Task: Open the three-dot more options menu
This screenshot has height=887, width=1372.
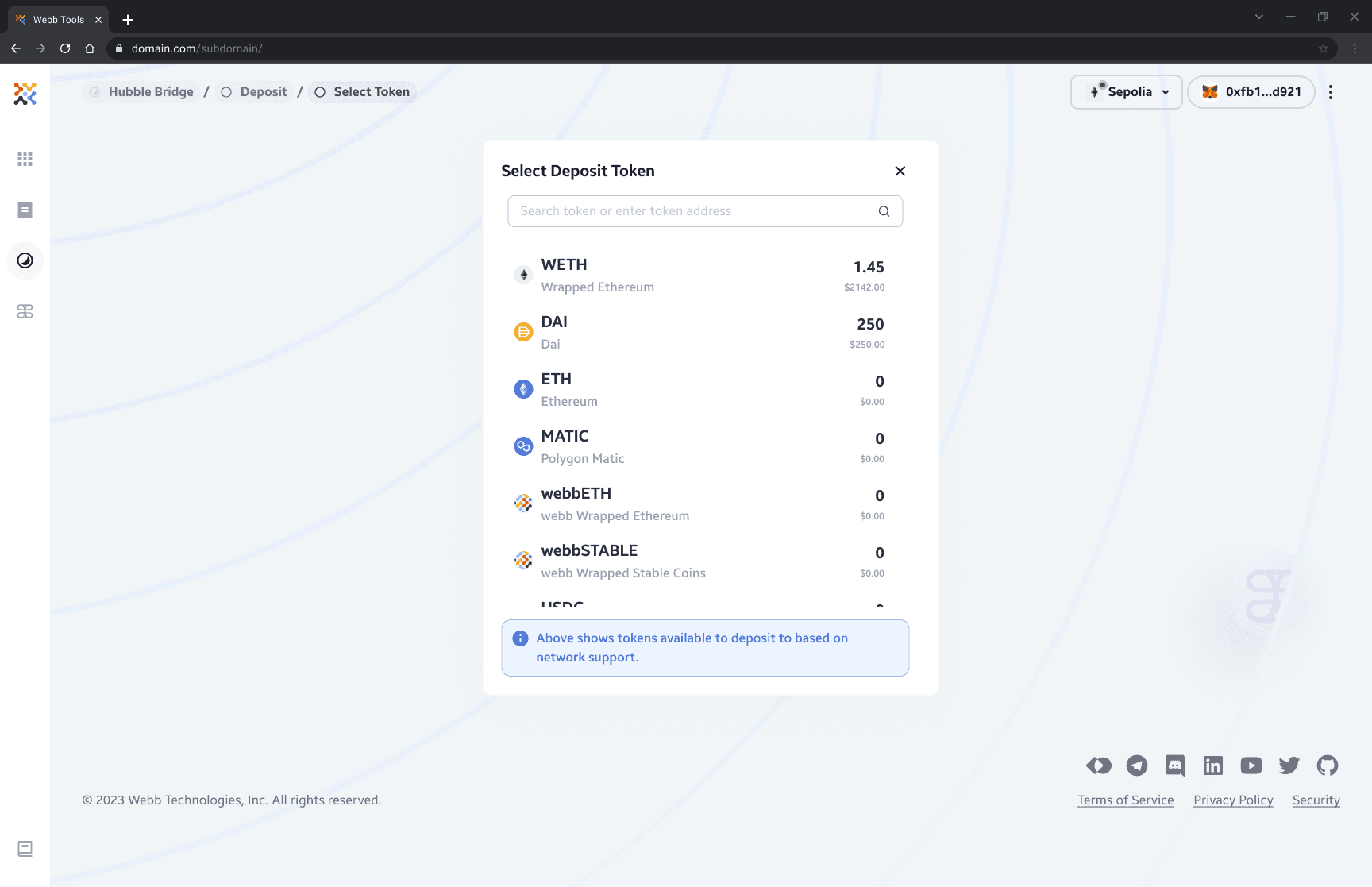Action: (x=1331, y=92)
